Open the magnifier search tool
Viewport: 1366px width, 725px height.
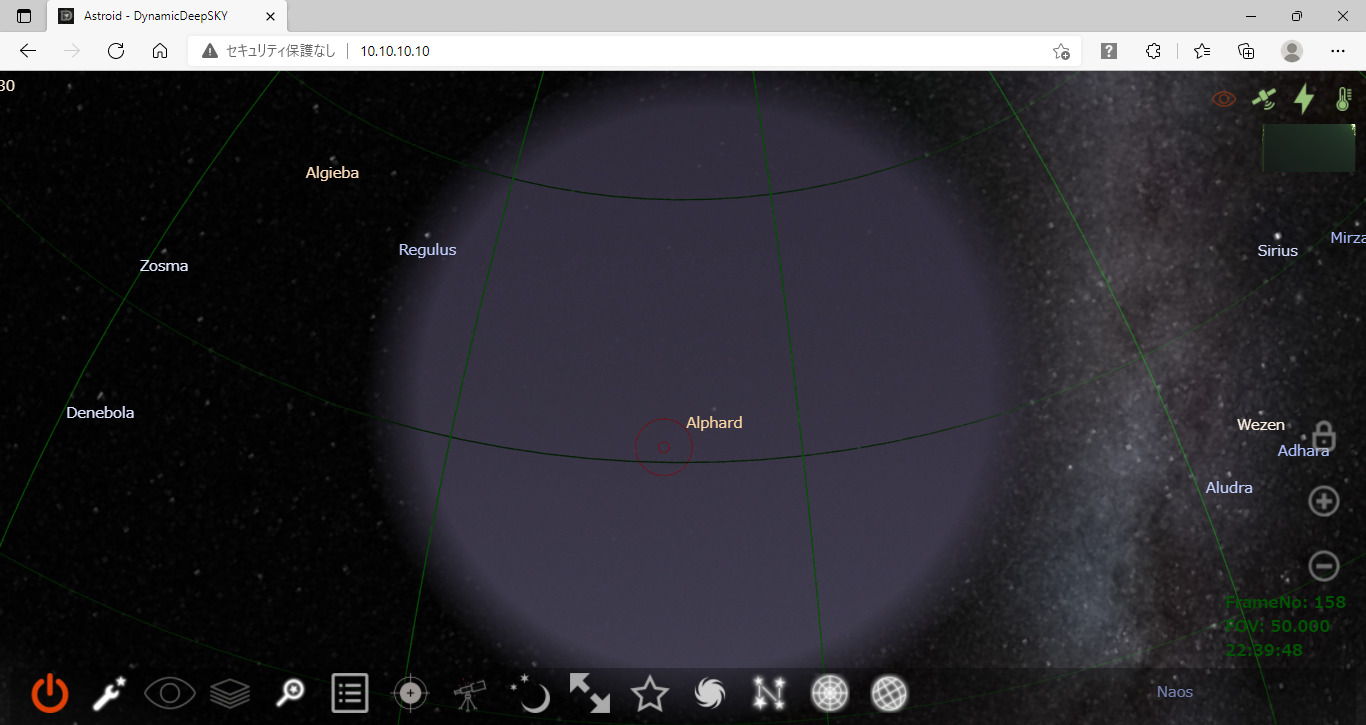(x=290, y=692)
